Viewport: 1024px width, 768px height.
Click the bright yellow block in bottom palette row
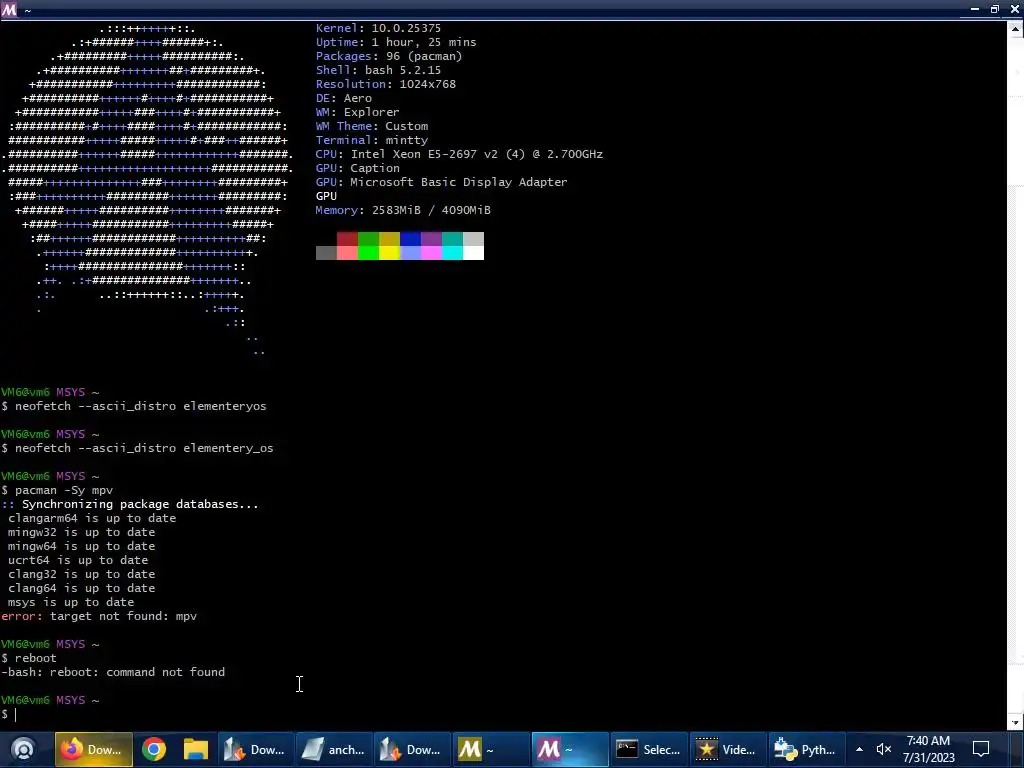click(x=389, y=253)
